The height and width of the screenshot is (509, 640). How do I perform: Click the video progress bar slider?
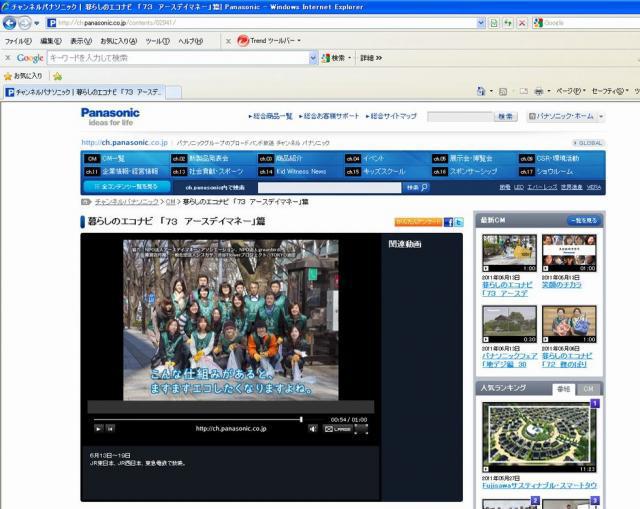click(301, 419)
